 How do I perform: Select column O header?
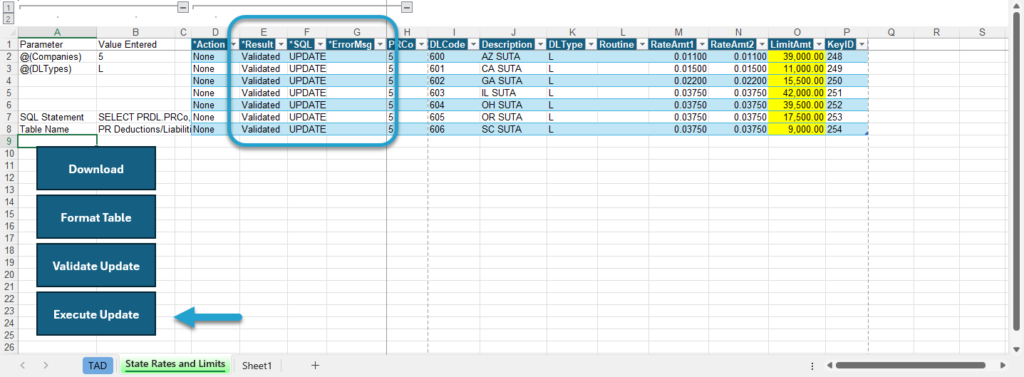pos(797,32)
